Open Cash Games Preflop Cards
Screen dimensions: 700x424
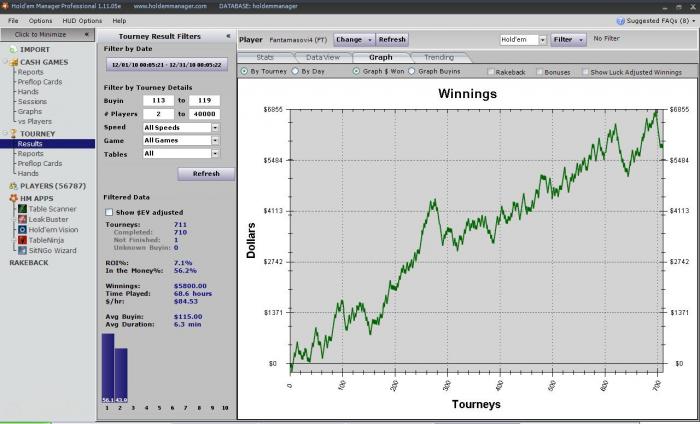coord(40,82)
